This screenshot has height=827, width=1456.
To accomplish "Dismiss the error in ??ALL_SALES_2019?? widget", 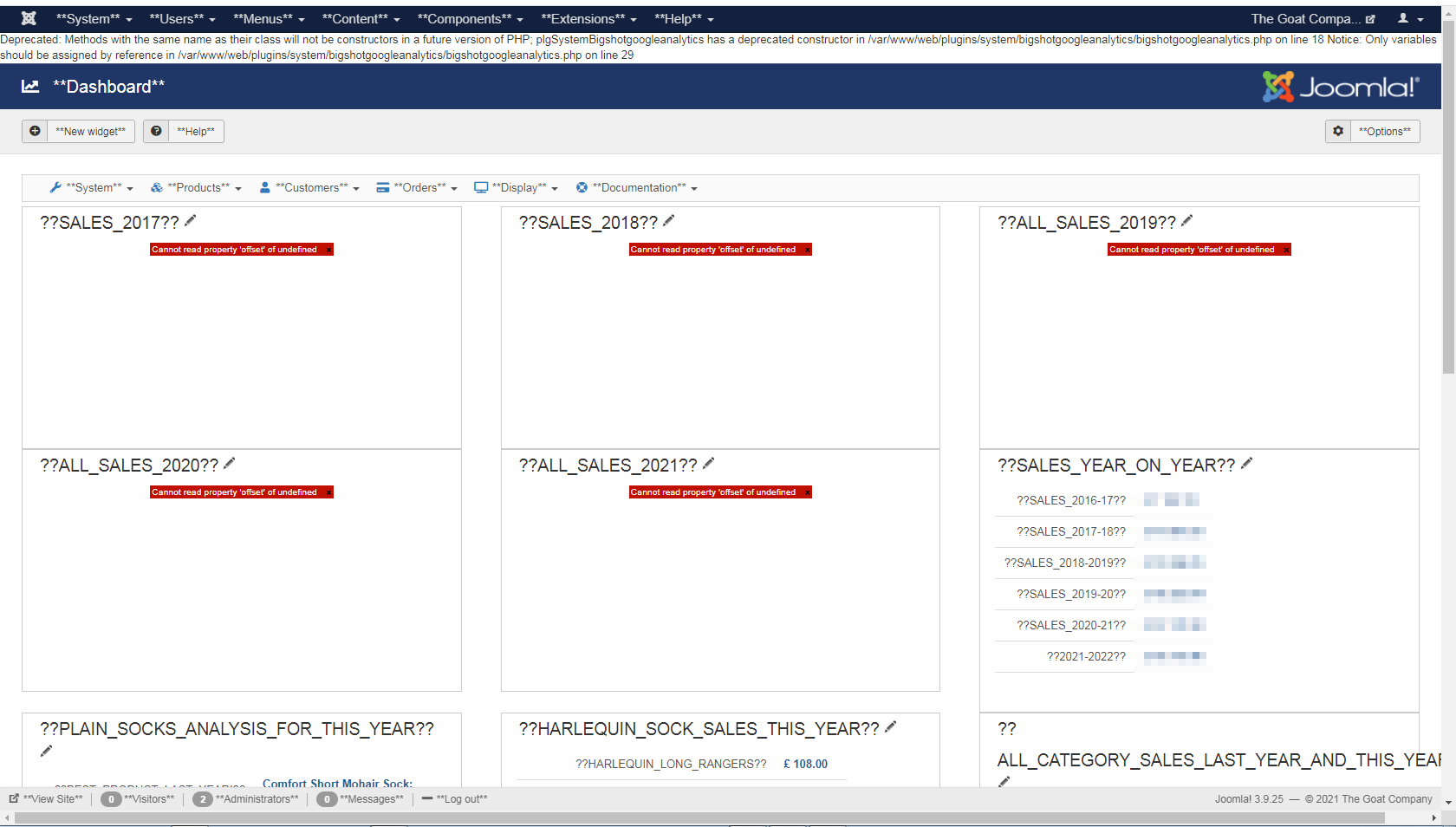I will point(1287,250).
